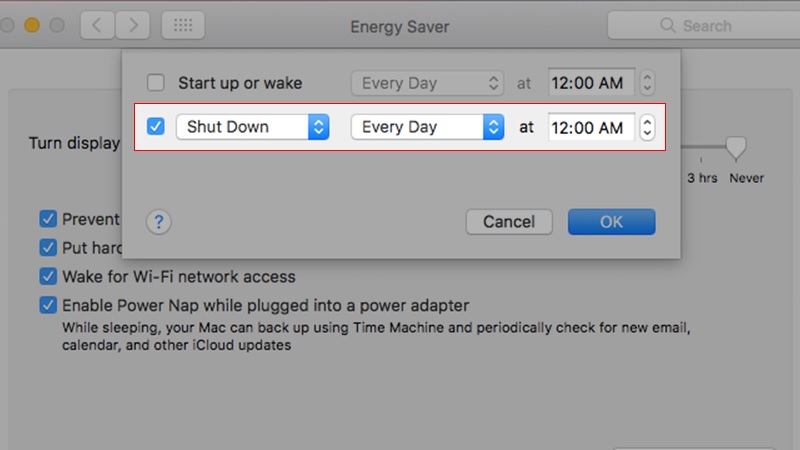The image size is (800, 450).
Task: Uncheck the Shut Down schedule checkbox
Action: (156, 128)
